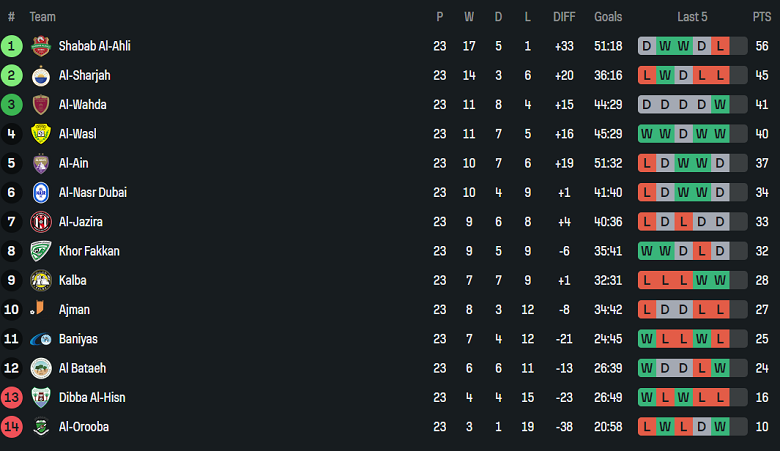Open the Kalba team page link
This screenshot has width=780, height=451.
pos(73,280)
